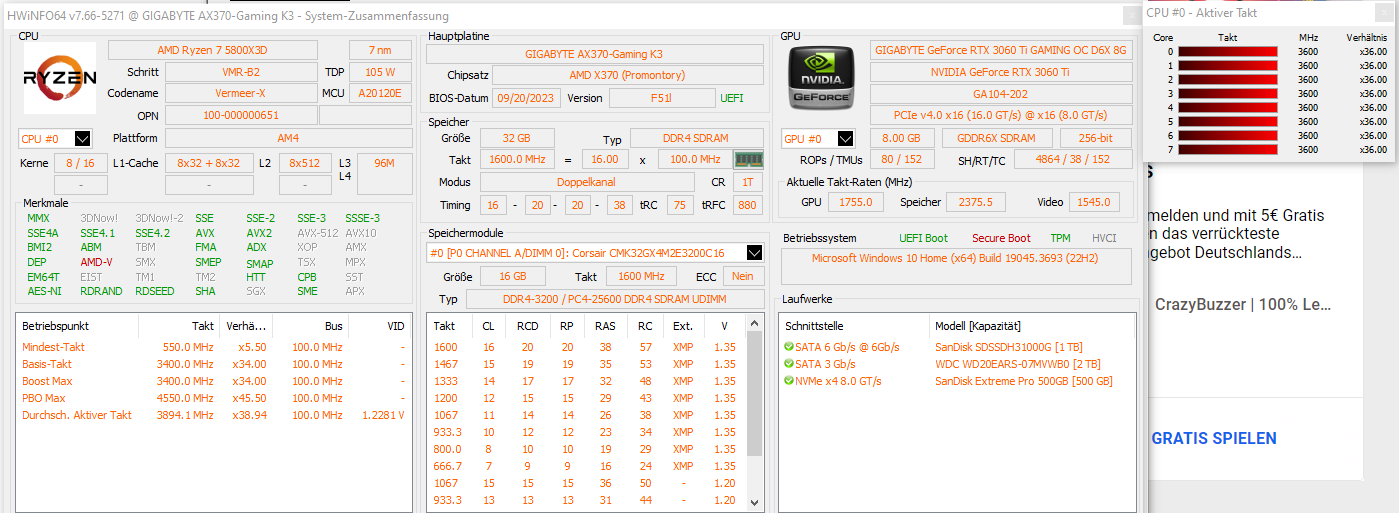
Task: Click the memory clock 1600.0 MHz field
Action: [x=515, y=159]
